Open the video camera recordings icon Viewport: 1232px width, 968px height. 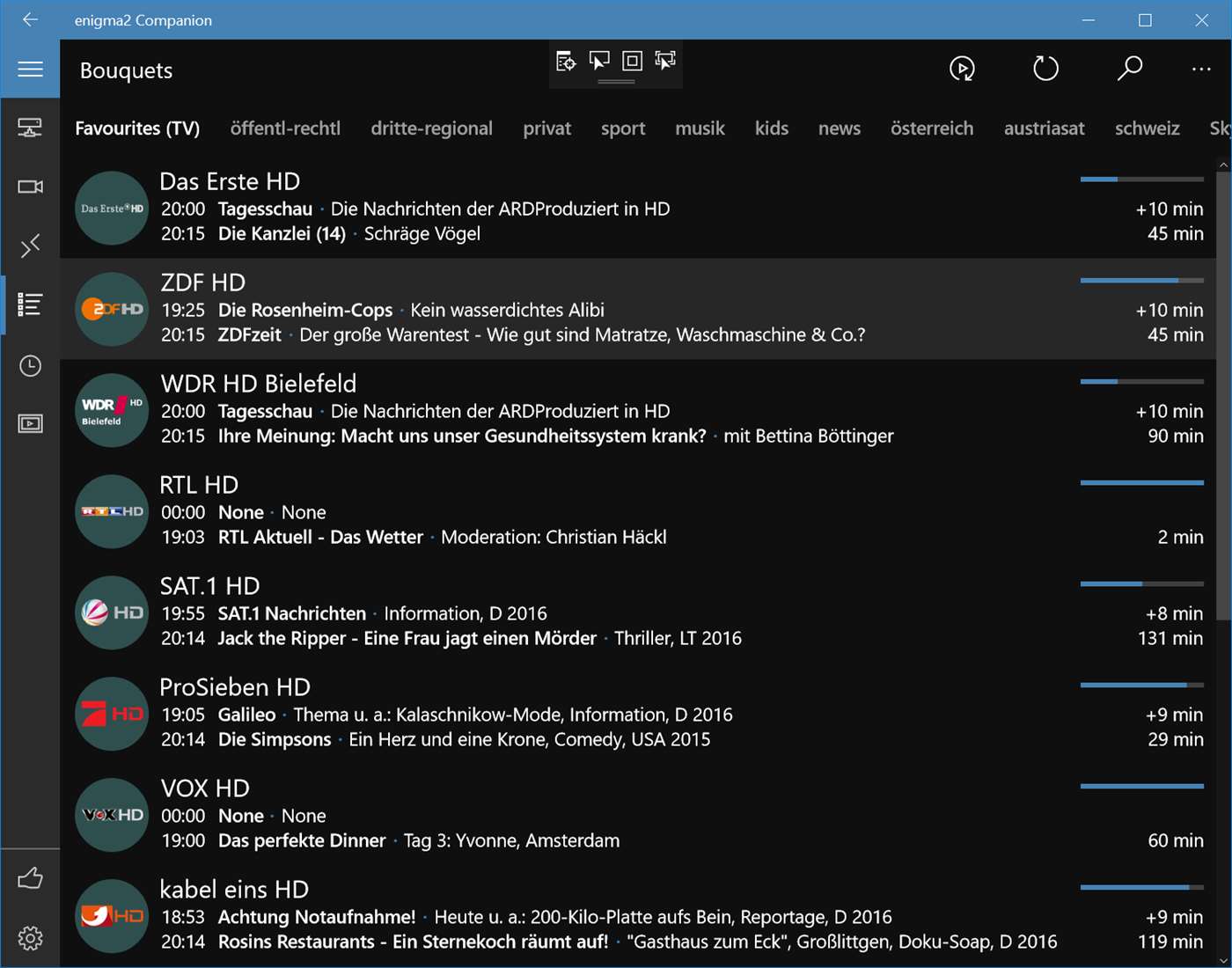click(x=30, y=187)
